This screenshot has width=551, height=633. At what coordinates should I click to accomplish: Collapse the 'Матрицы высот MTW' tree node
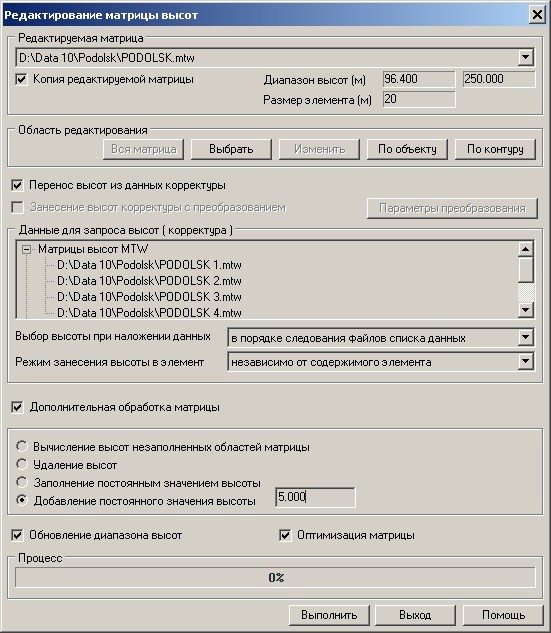[x=27, y=249]
